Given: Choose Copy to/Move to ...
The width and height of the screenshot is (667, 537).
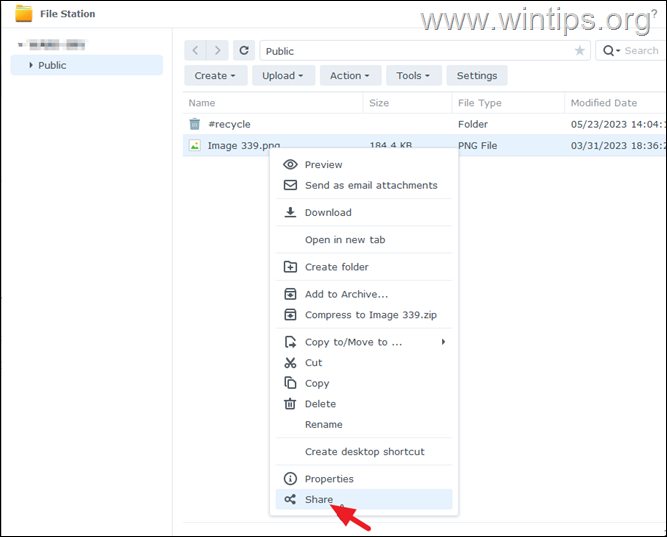Looking at the screenshot, I should (364, 342).
